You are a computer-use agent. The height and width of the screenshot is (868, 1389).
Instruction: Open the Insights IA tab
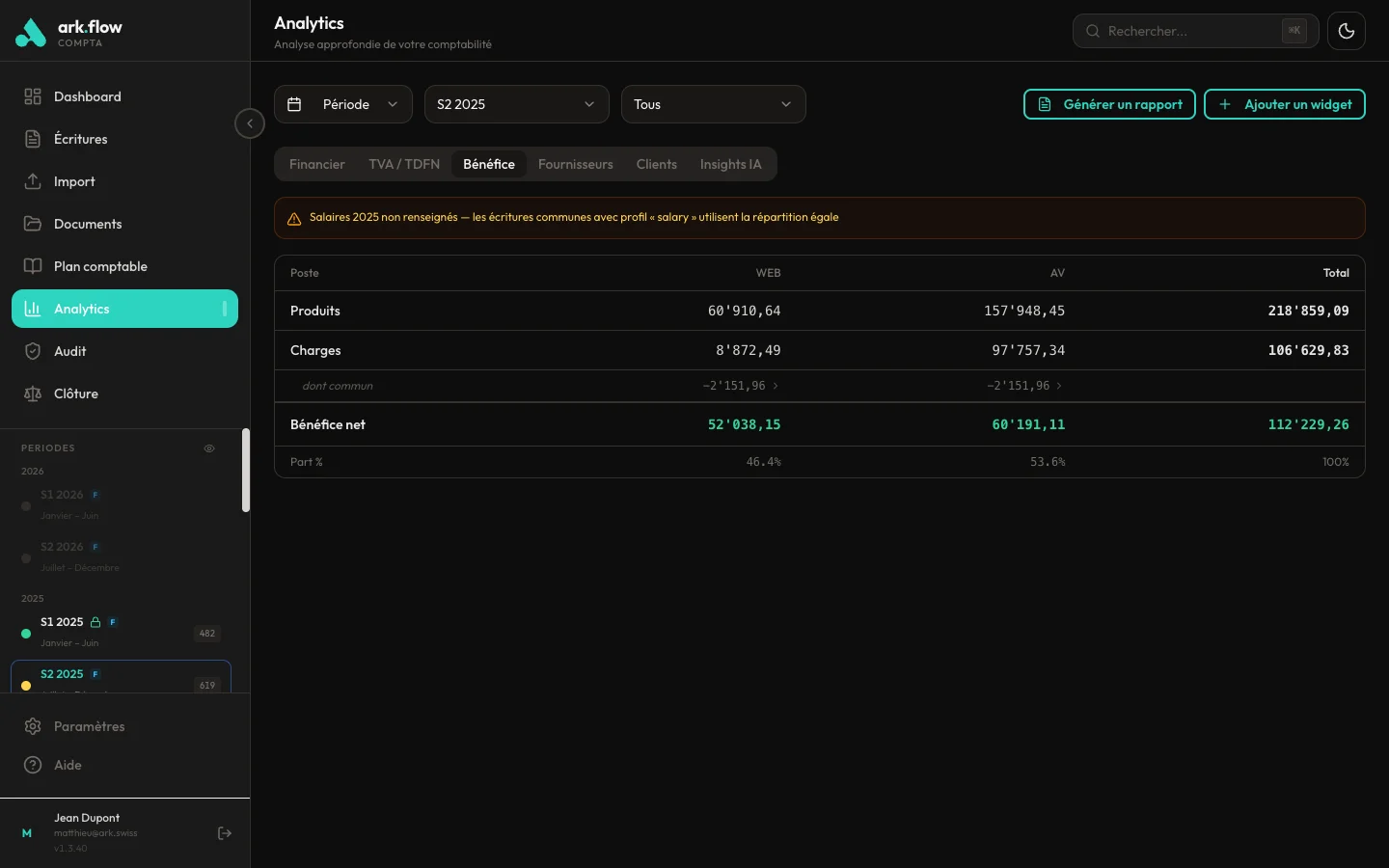click(x=730, y=164)
